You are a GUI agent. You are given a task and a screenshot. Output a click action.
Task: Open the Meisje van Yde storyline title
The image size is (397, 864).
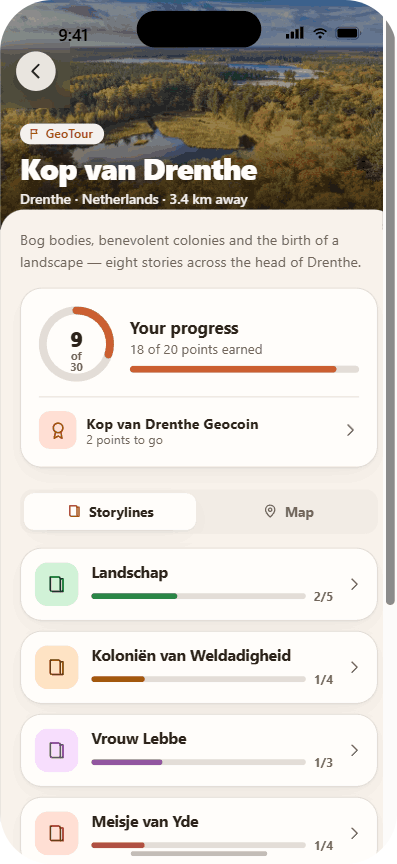click(x=145, y=822)
